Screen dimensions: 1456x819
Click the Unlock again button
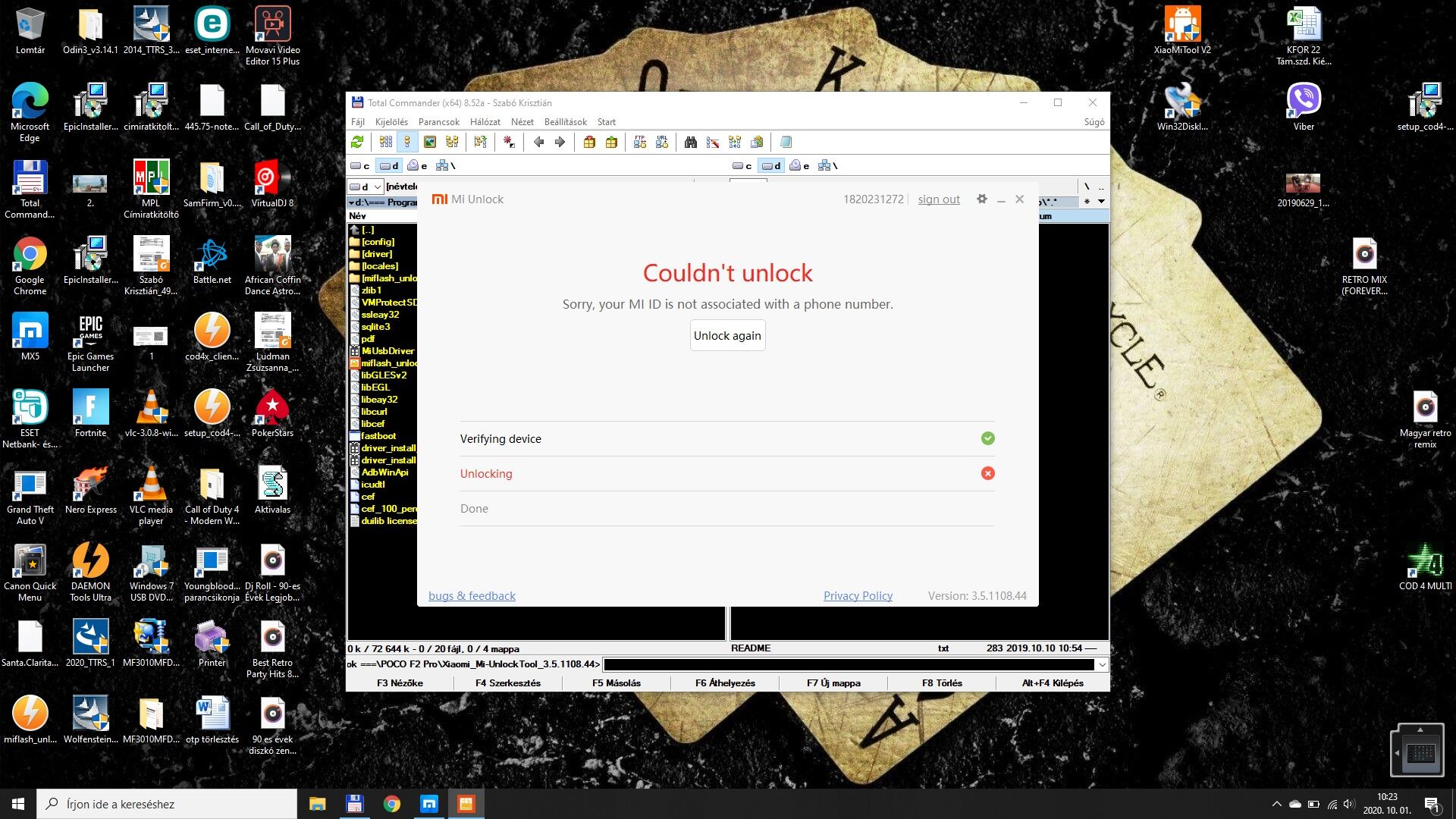[x=727, y=335]
